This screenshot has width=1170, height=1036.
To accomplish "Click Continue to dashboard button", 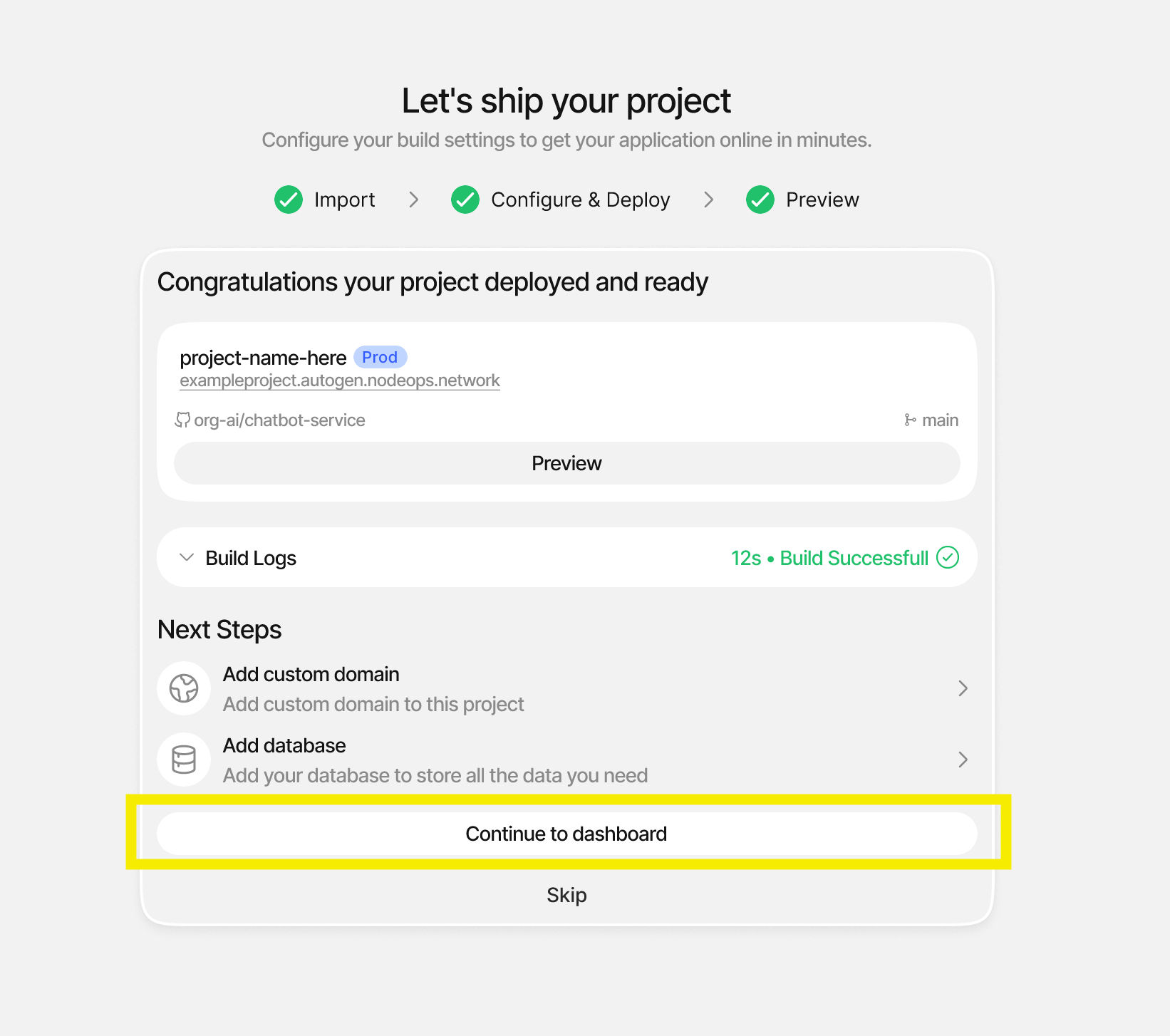I will 566,834.
